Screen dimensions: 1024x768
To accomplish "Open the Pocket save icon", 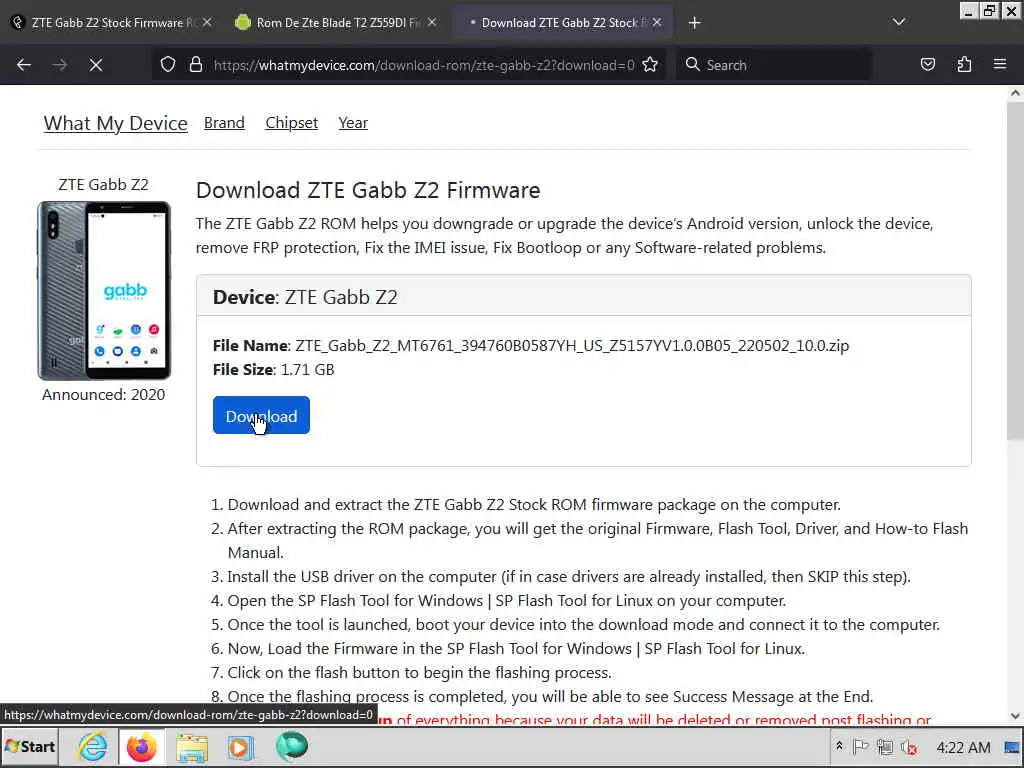I will (x=927, y=65).
